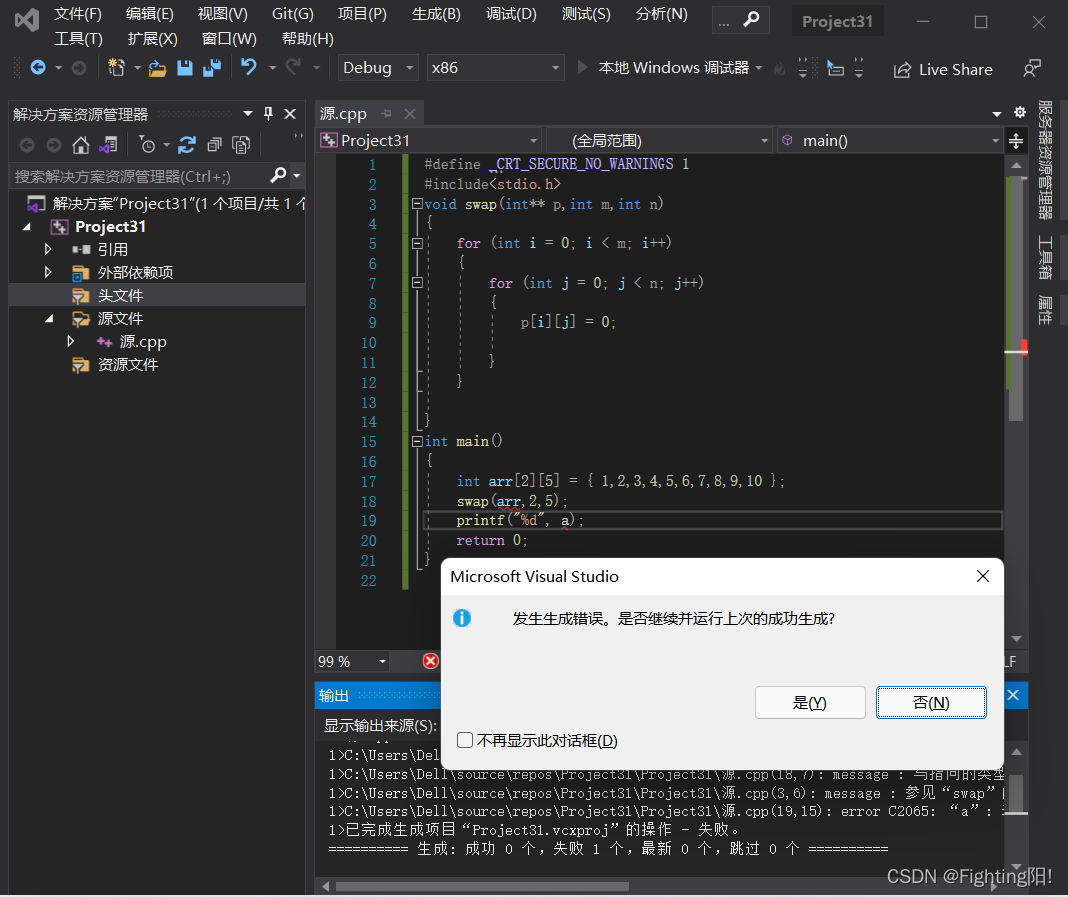Image resolution: width=1068 pixels, height=897 pixels.
Task: Close the Microsoft Visual Studio dialog
Action: click(982, 576)
